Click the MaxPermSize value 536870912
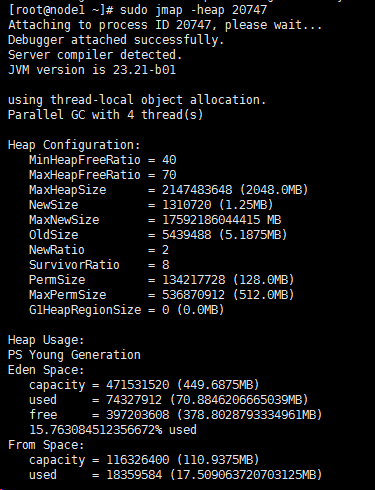The height and width of the screenshot is (490, 375). pos(194,295)
